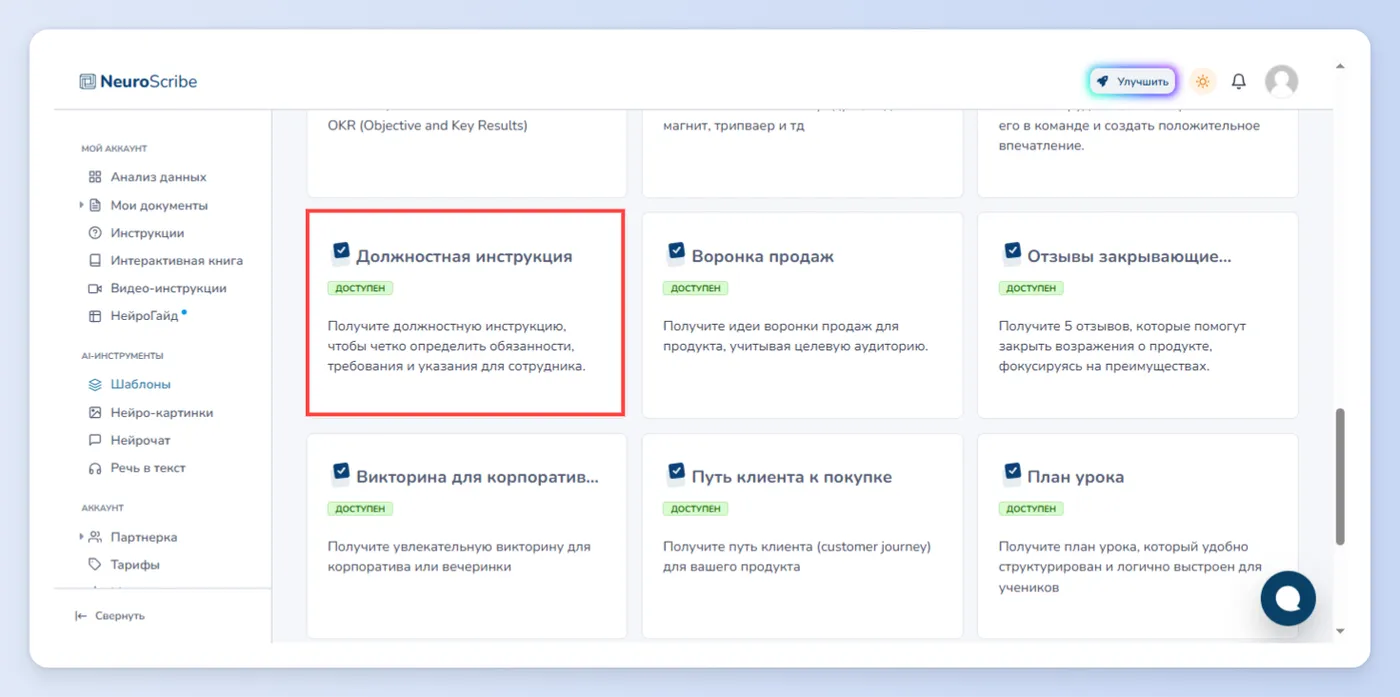Open the round chat widget button
This screenshot has height=697, width=1400.
[1288, 598]
